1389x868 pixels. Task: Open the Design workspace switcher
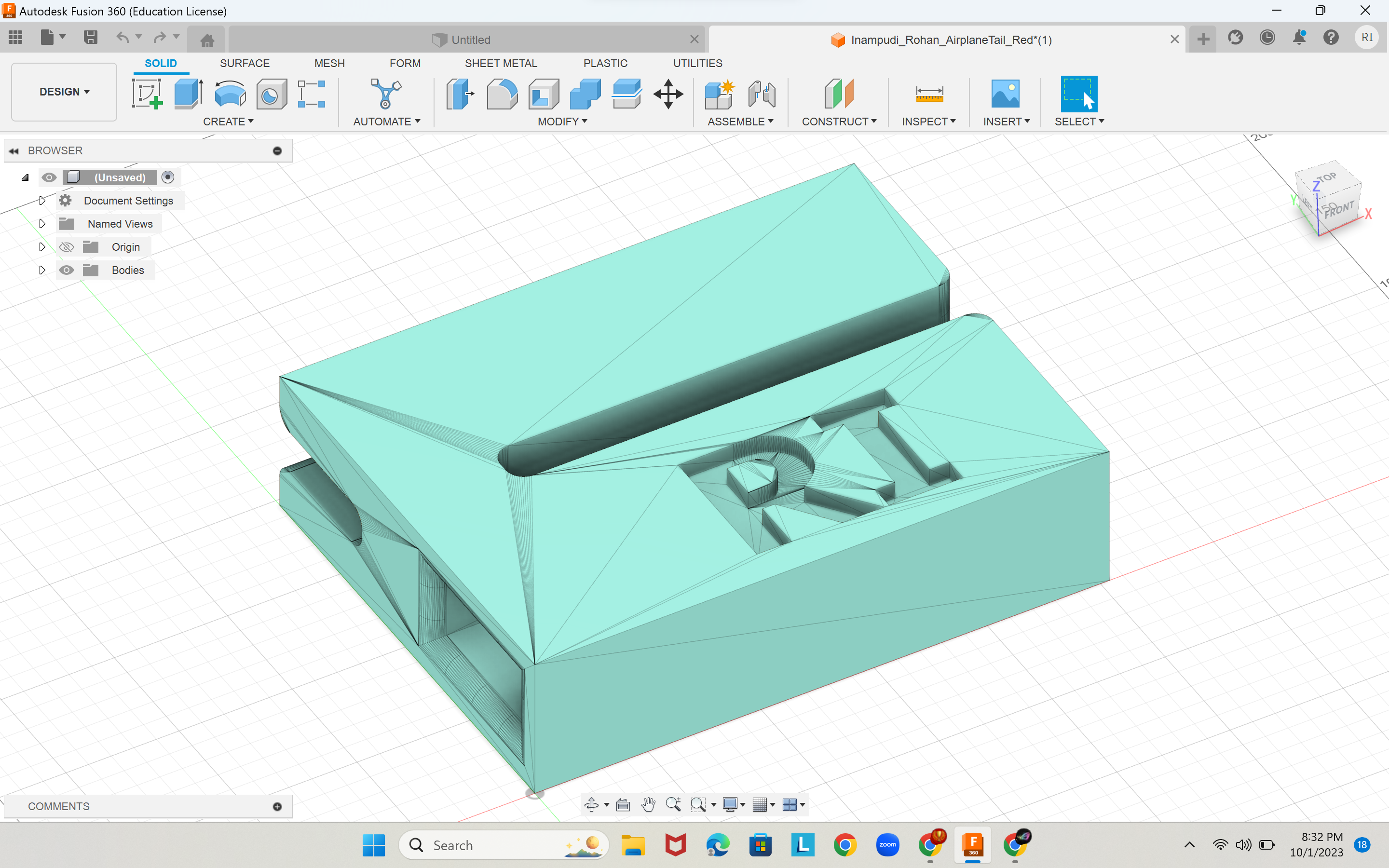coord(64,91)
